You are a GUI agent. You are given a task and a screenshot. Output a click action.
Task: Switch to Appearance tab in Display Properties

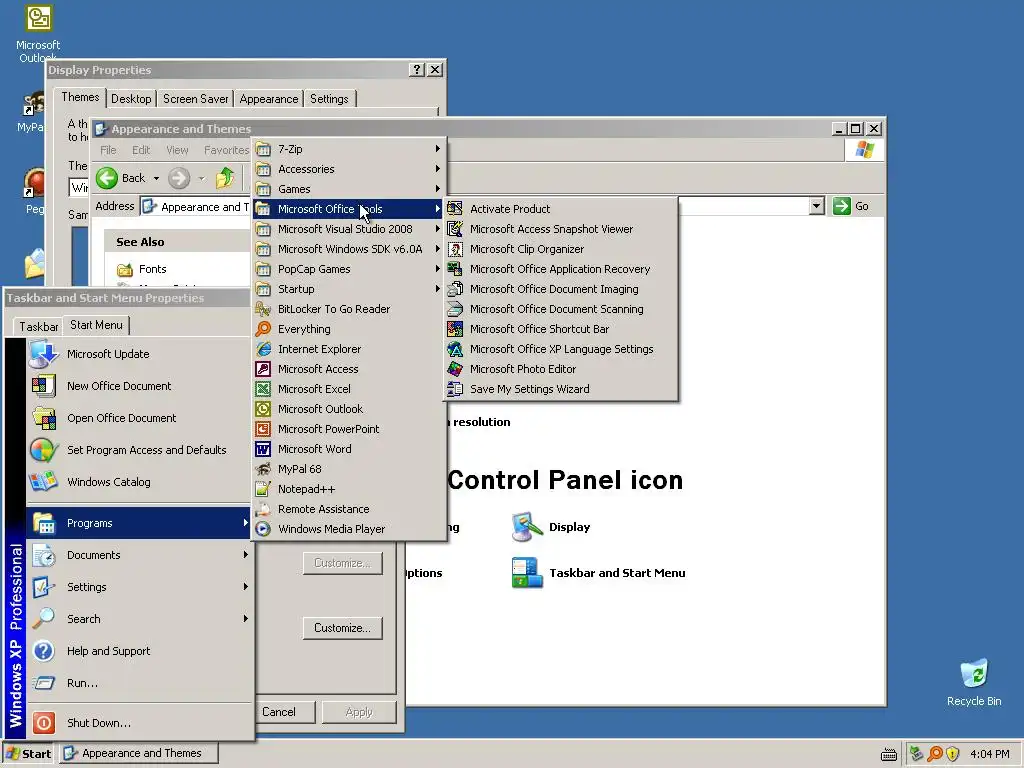[x=268, y=99]
